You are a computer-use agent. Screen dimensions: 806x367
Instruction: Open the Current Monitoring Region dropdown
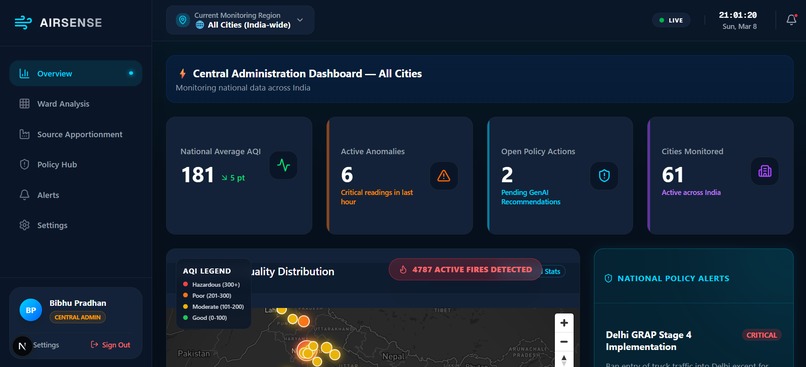[x=240, y=20]
